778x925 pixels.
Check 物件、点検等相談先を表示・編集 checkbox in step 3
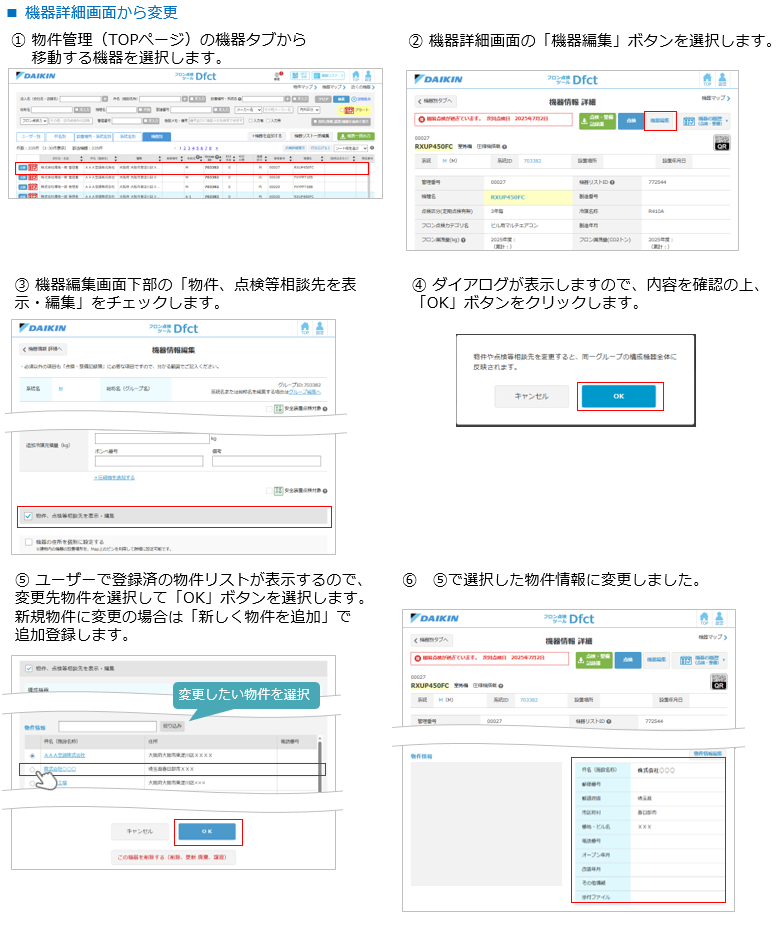pos(28,516)
